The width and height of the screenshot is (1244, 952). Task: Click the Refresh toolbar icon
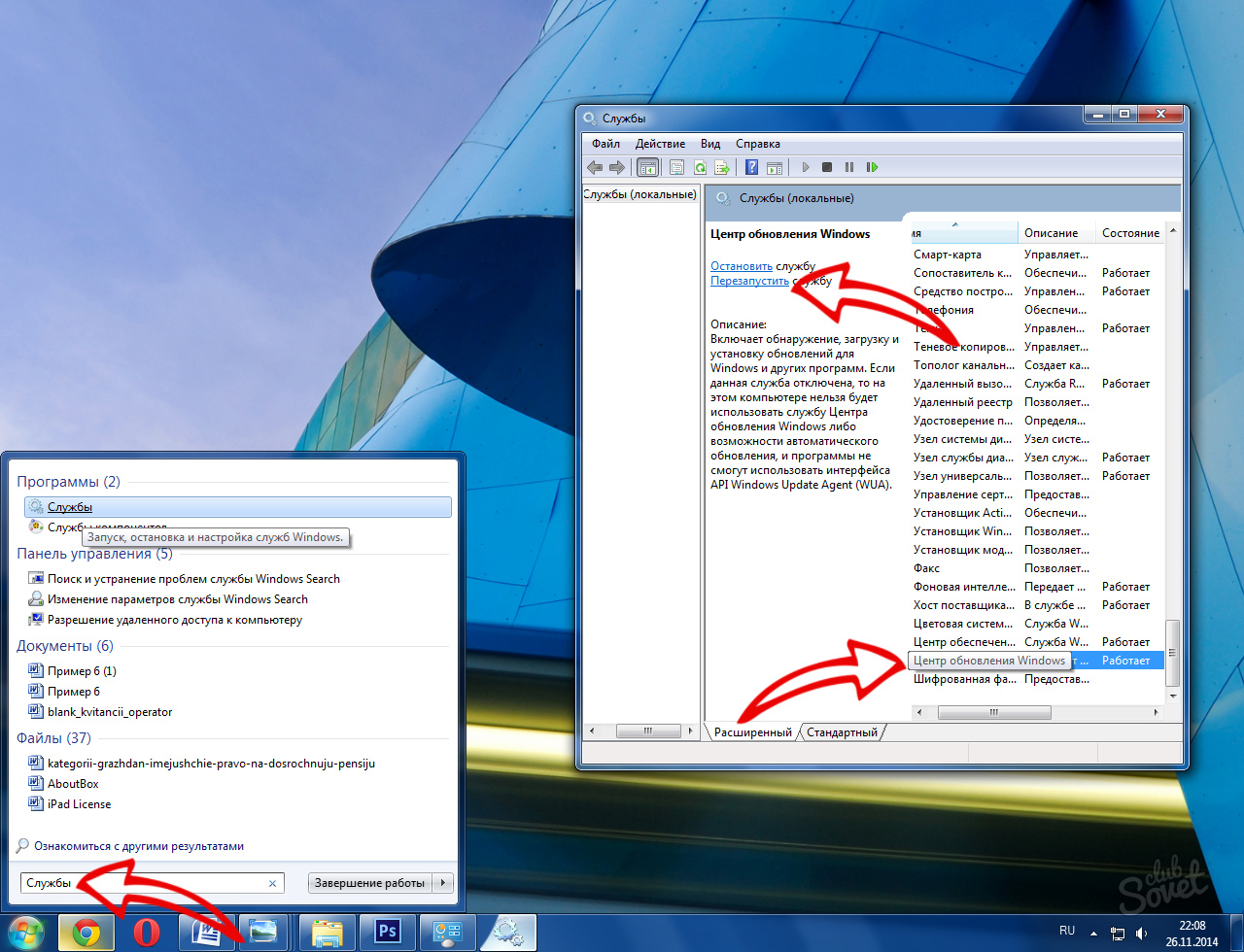tap(700, 167)
